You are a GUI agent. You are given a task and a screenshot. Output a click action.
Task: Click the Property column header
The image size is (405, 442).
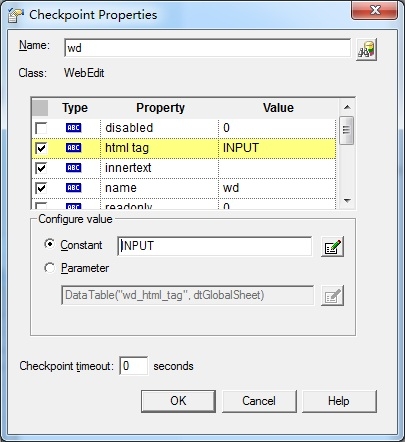click(x=160, y=108)
